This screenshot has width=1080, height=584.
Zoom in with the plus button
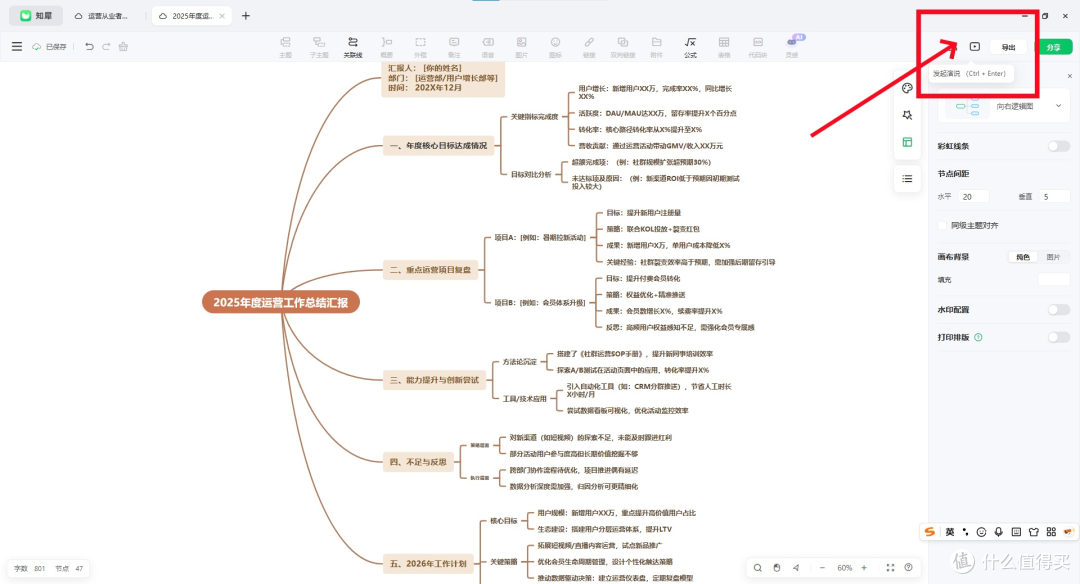864,567
